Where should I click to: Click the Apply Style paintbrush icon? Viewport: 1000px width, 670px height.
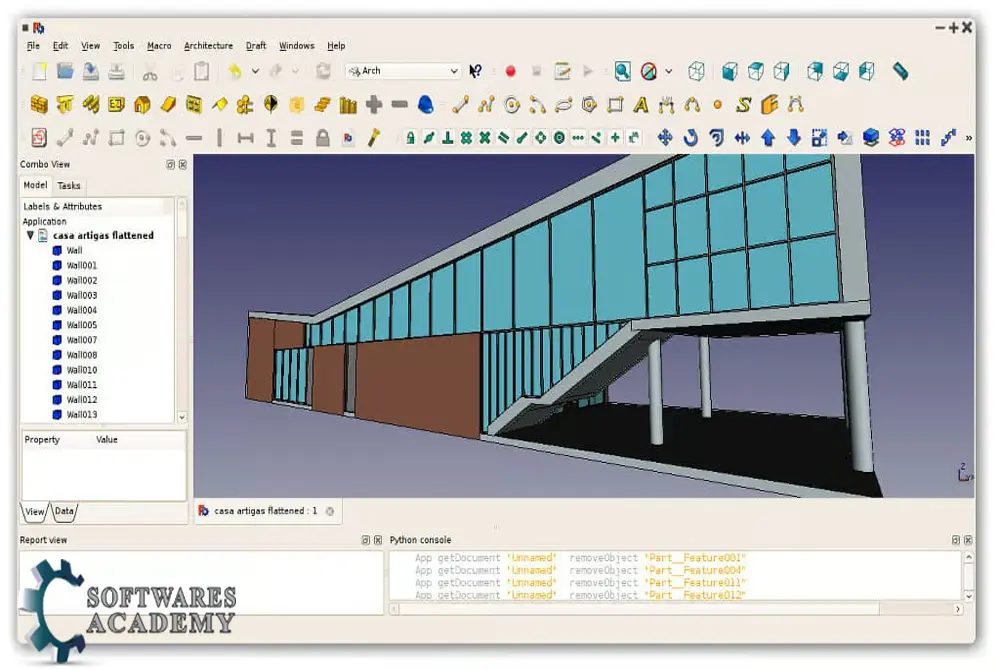[x=374, y=138]
